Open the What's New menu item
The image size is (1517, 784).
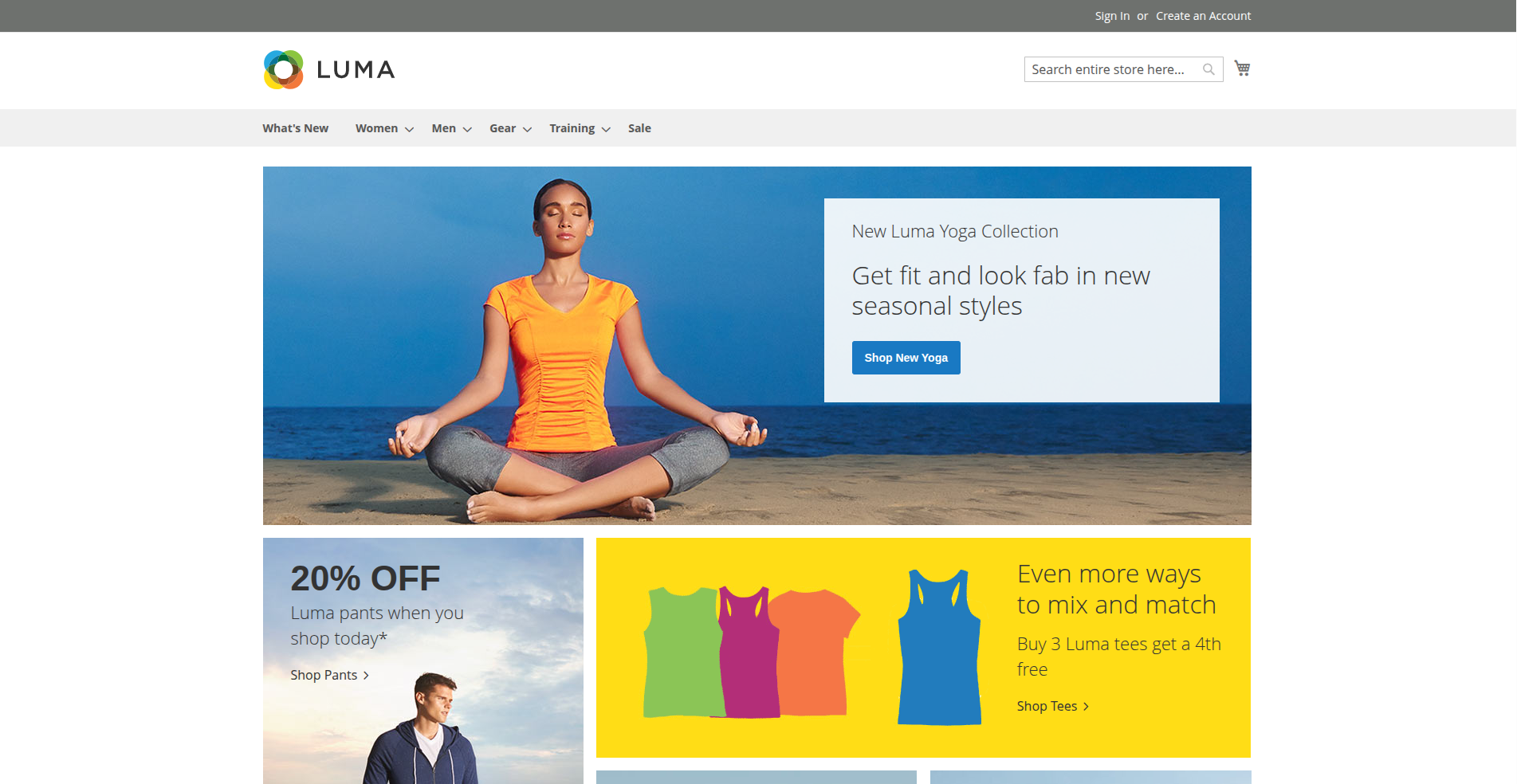pyautogui.click(x=295, y=128)
